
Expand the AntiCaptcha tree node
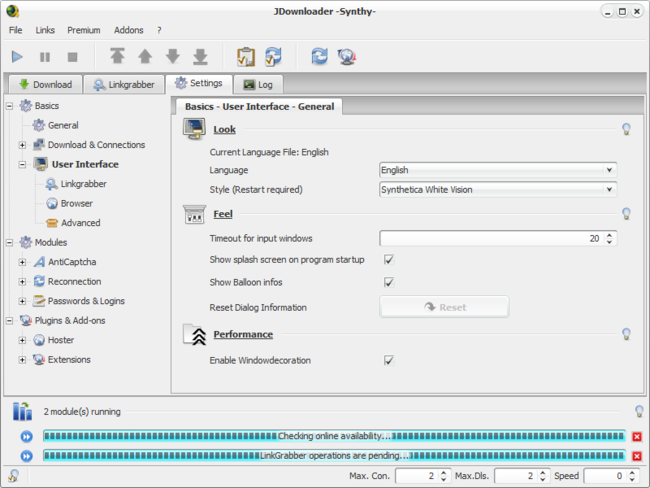22,262
